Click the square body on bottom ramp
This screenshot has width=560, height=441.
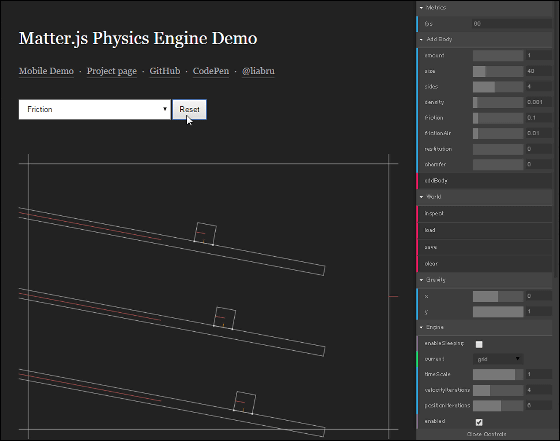(x=245, y=403)
